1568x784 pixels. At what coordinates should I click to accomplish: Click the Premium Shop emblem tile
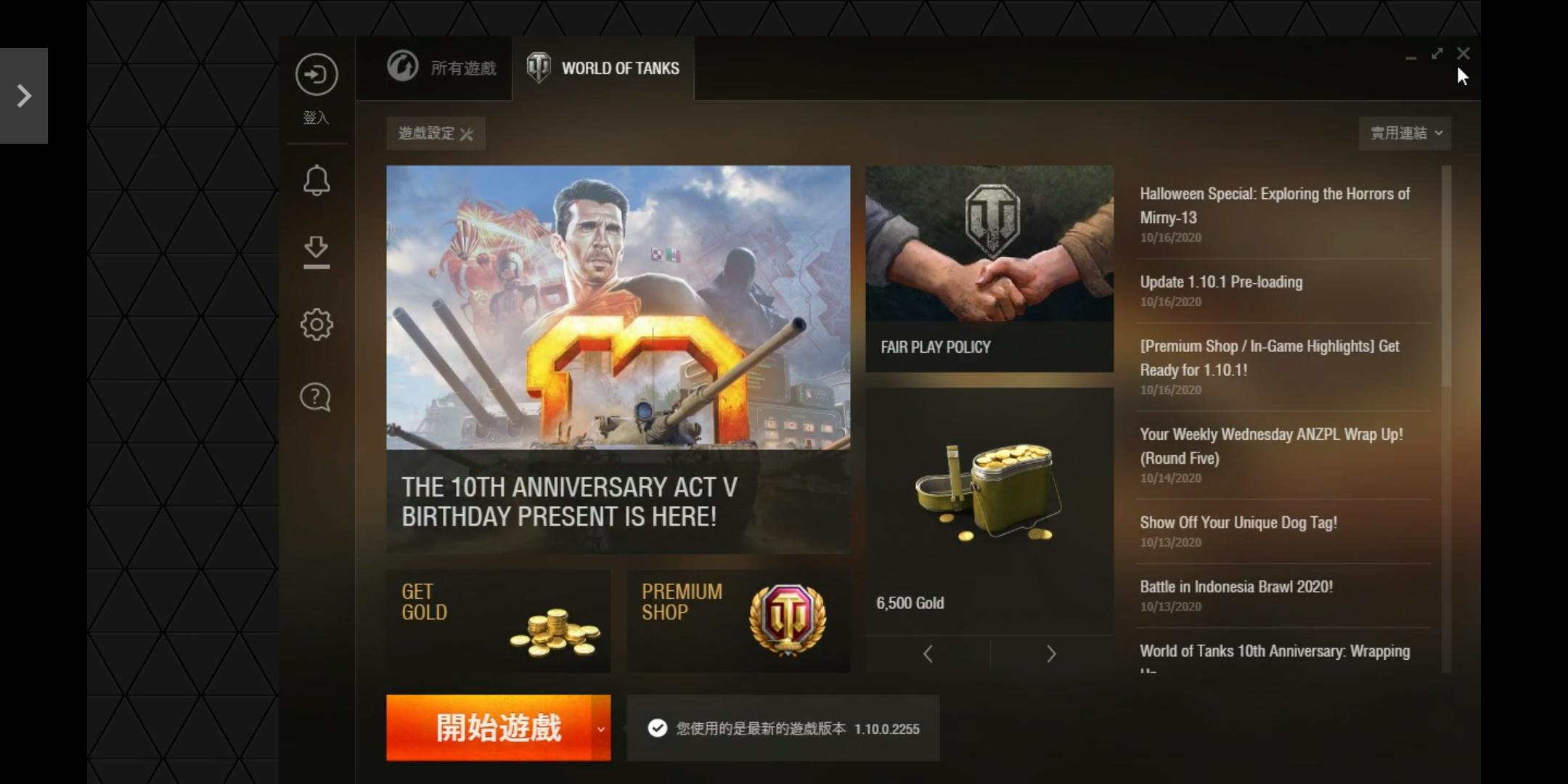pos(738,621)
